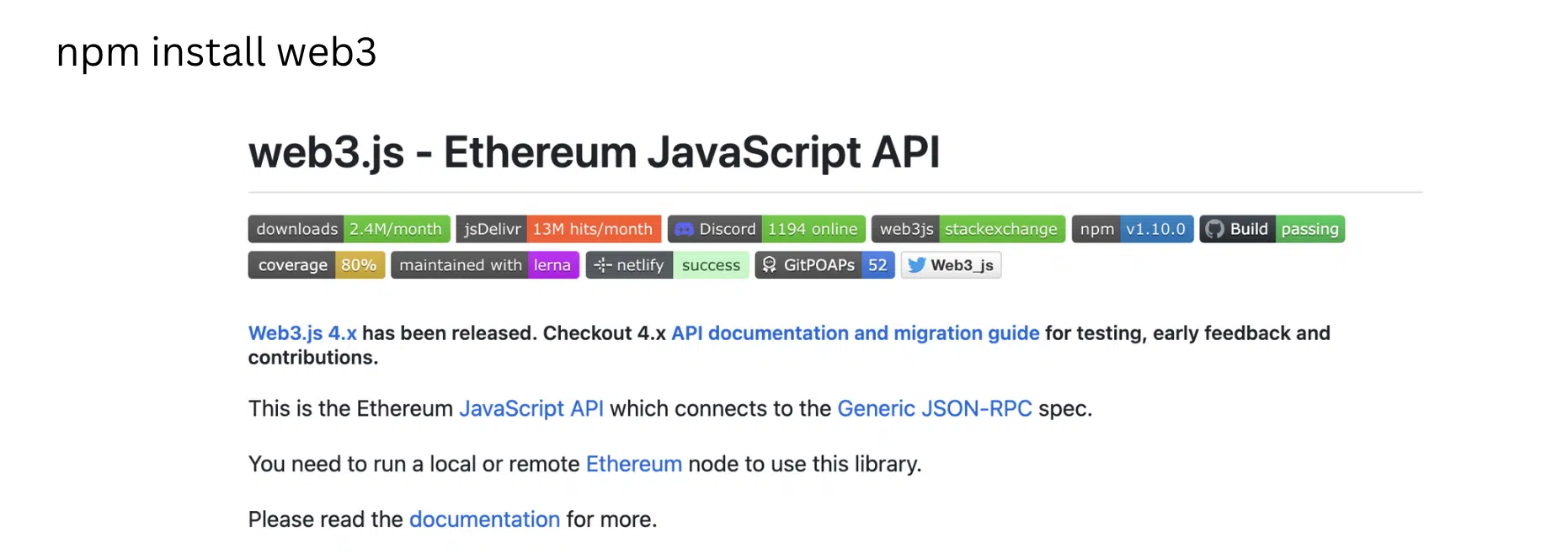This screenshot has height=559, width=1568.
Task: Follow API documentation and migration guide link
Action: point(856,333)
